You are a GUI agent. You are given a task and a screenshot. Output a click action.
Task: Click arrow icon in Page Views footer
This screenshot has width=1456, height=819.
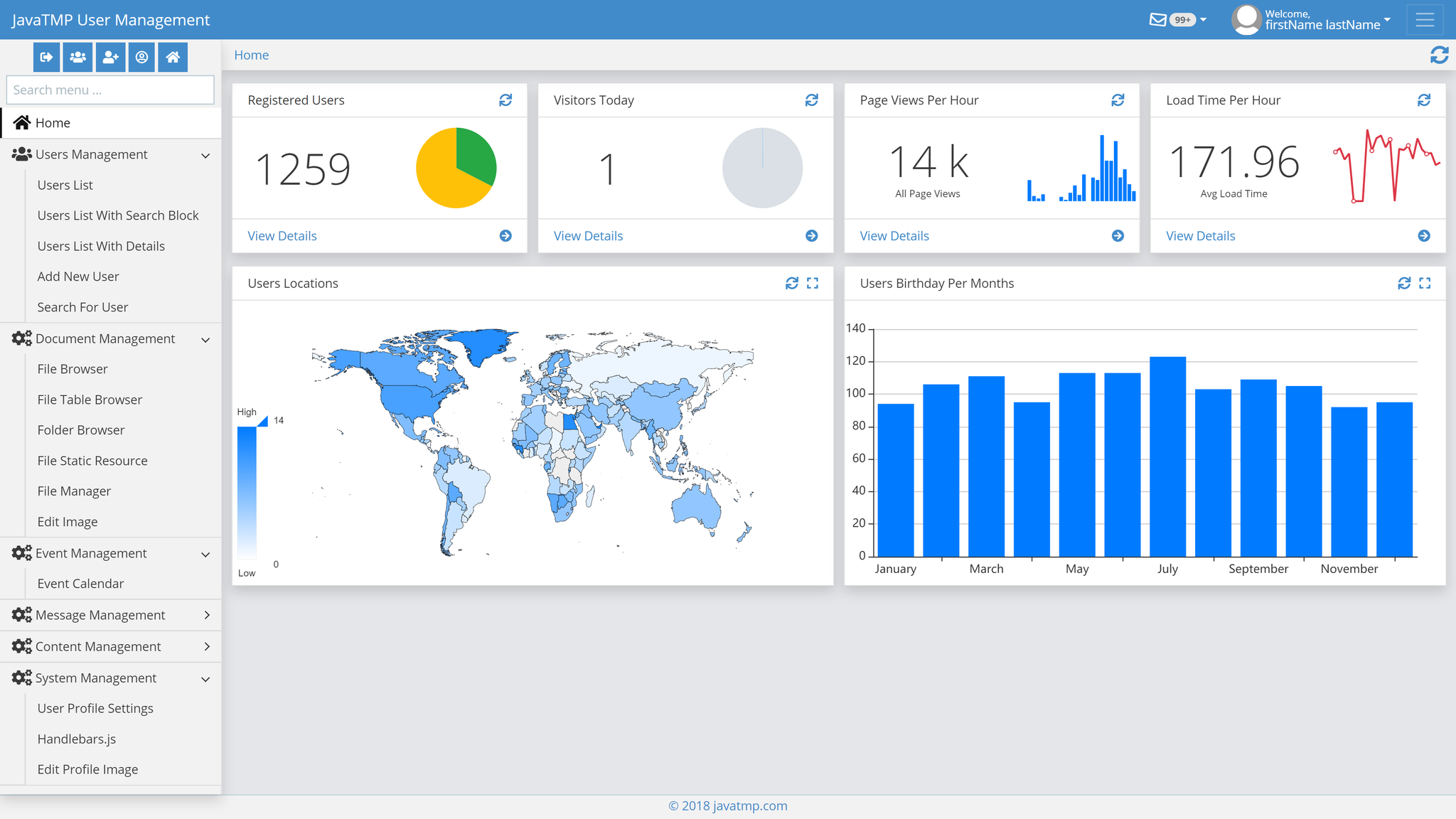(x=1118, y=235)
